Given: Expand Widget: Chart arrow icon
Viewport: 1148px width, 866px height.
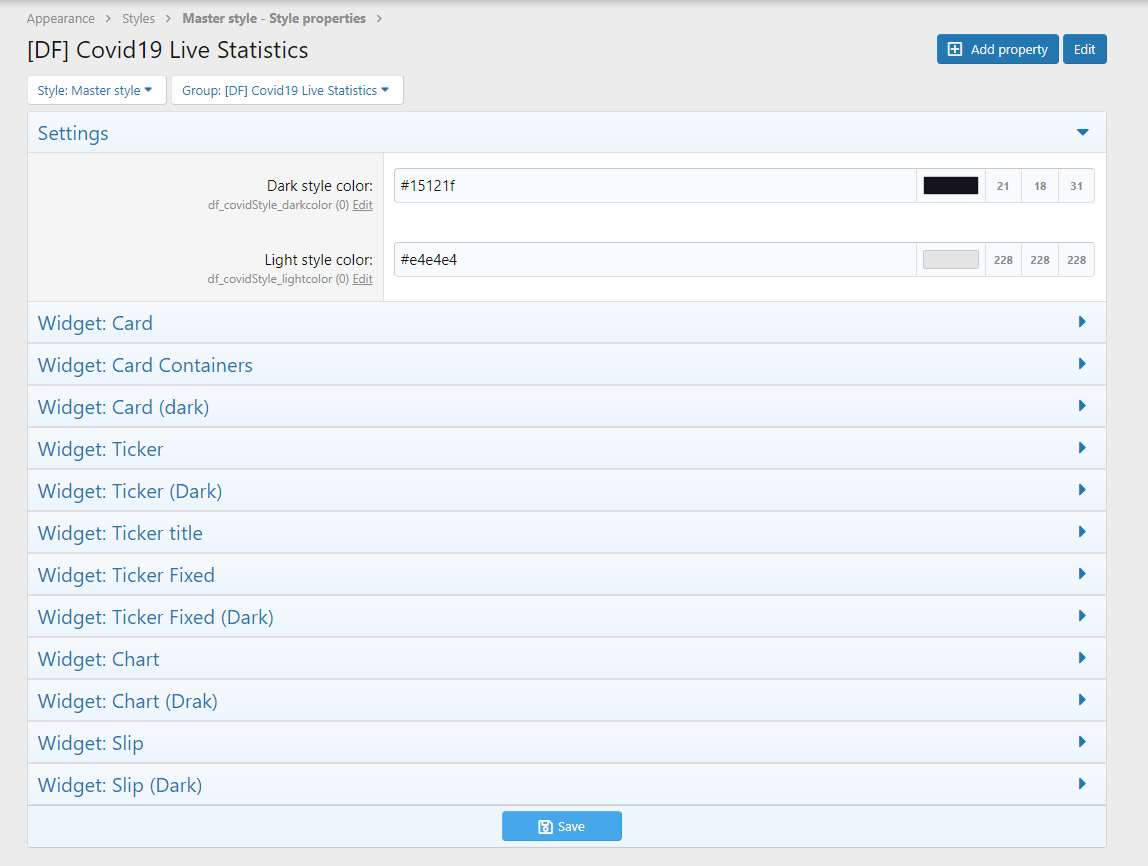Looking at the screenshot, I should 1082,658.
